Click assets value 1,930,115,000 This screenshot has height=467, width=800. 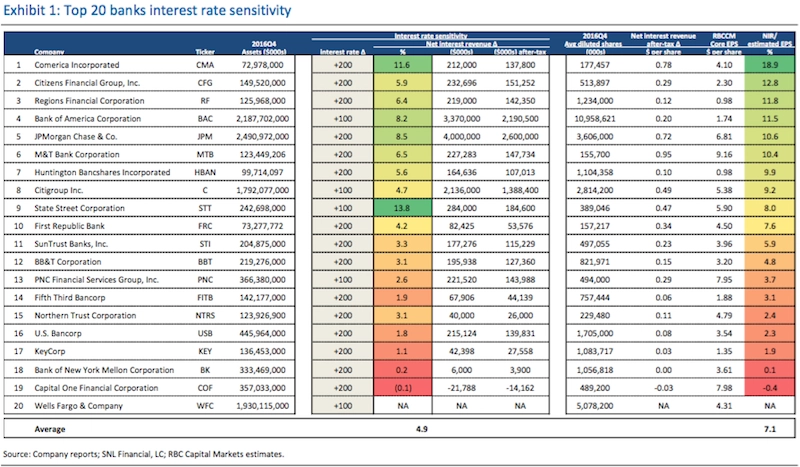pyautogui.click(x=263, y=406)
